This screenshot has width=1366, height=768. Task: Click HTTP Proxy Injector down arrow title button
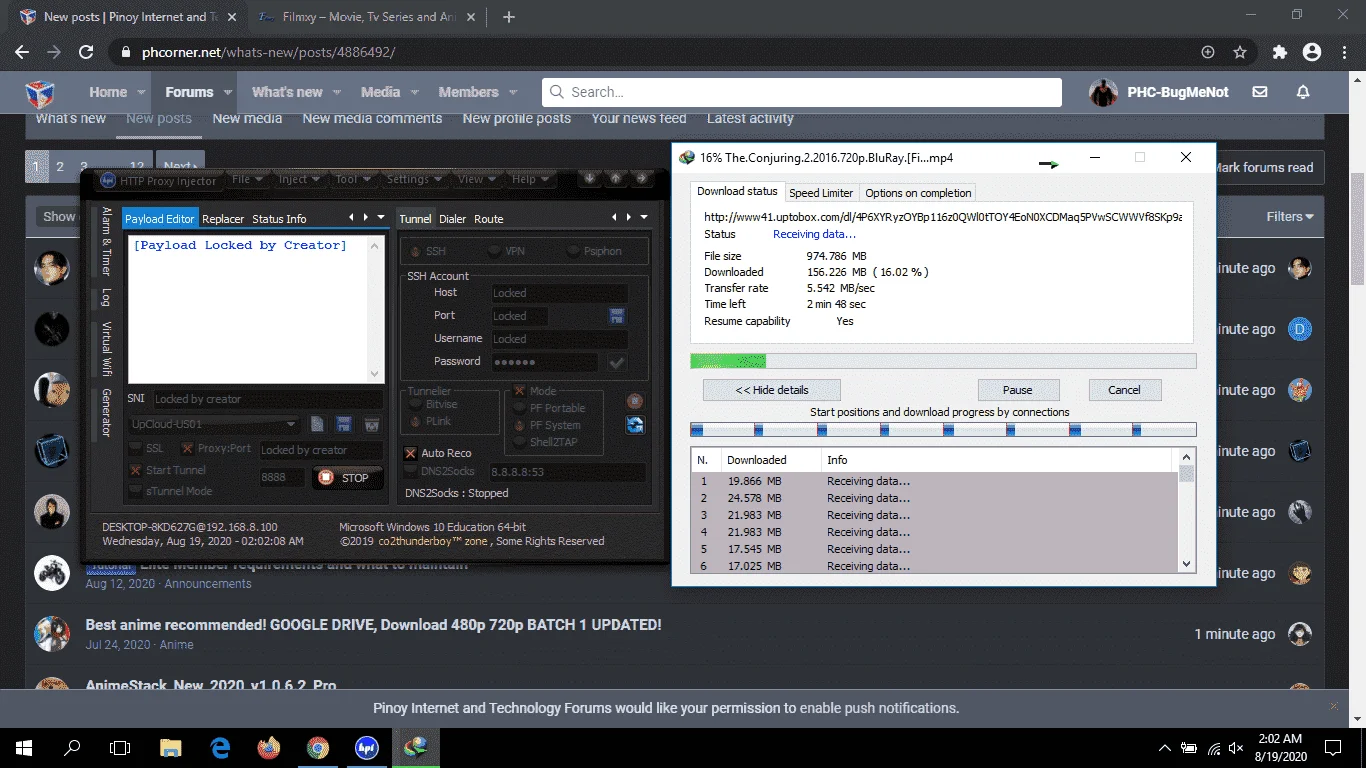click(x=591, y=179)
